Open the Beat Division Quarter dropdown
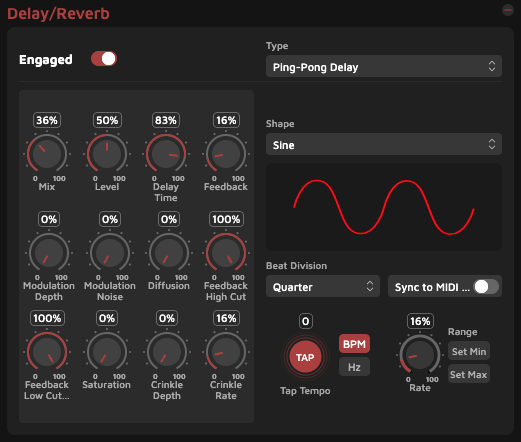The image size is (521, 442). point(323,286)
